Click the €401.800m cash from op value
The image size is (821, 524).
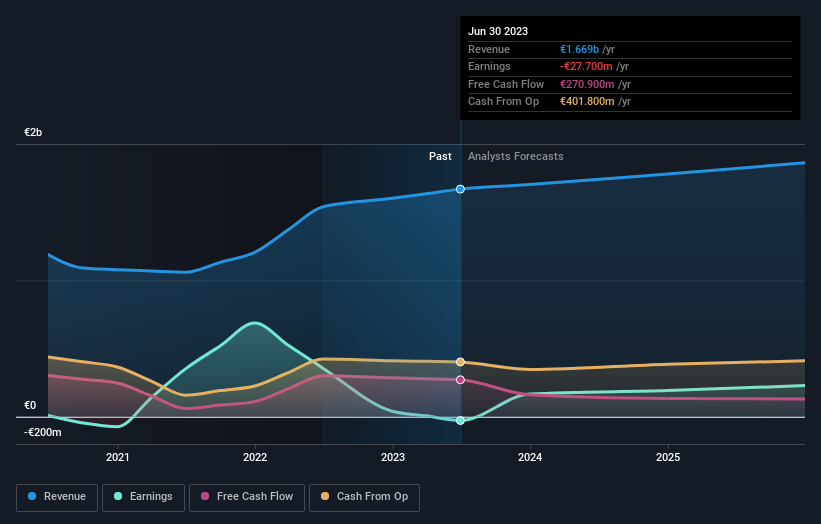point(587,102)
